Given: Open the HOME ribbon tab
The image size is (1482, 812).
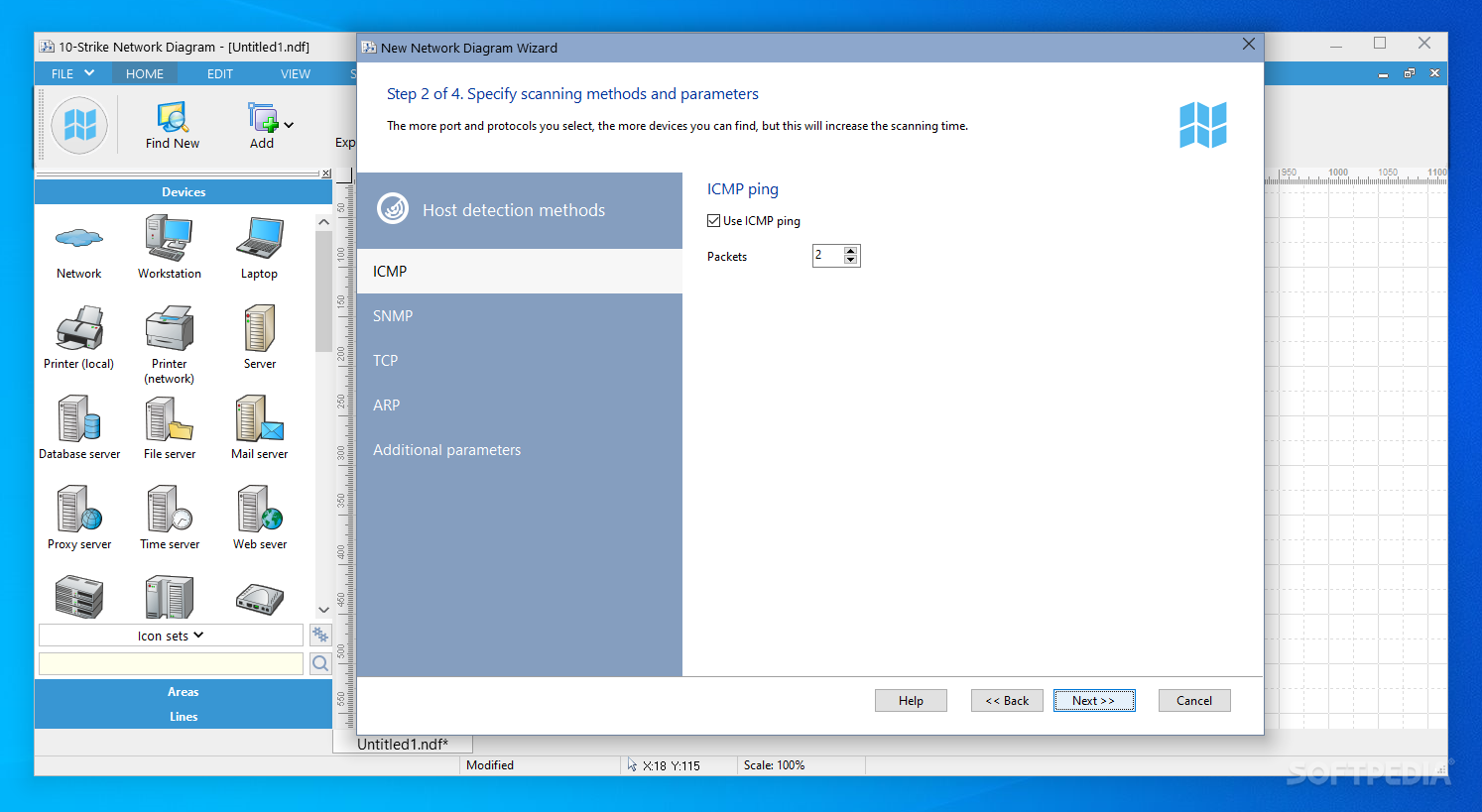Looking at the screenshot, I should click(145, 73).
